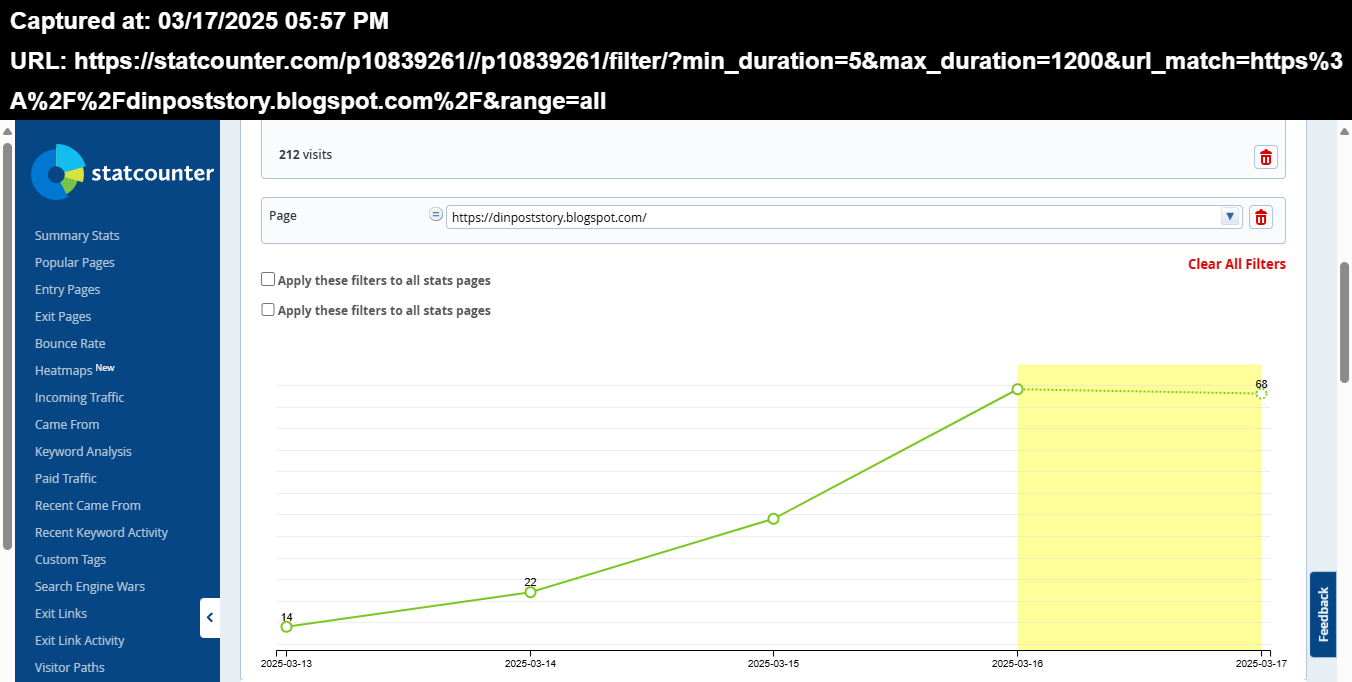Click the sidebar vertical scrollbar thumb
Screen dimensions: 1352x682
tap(7, 346)
